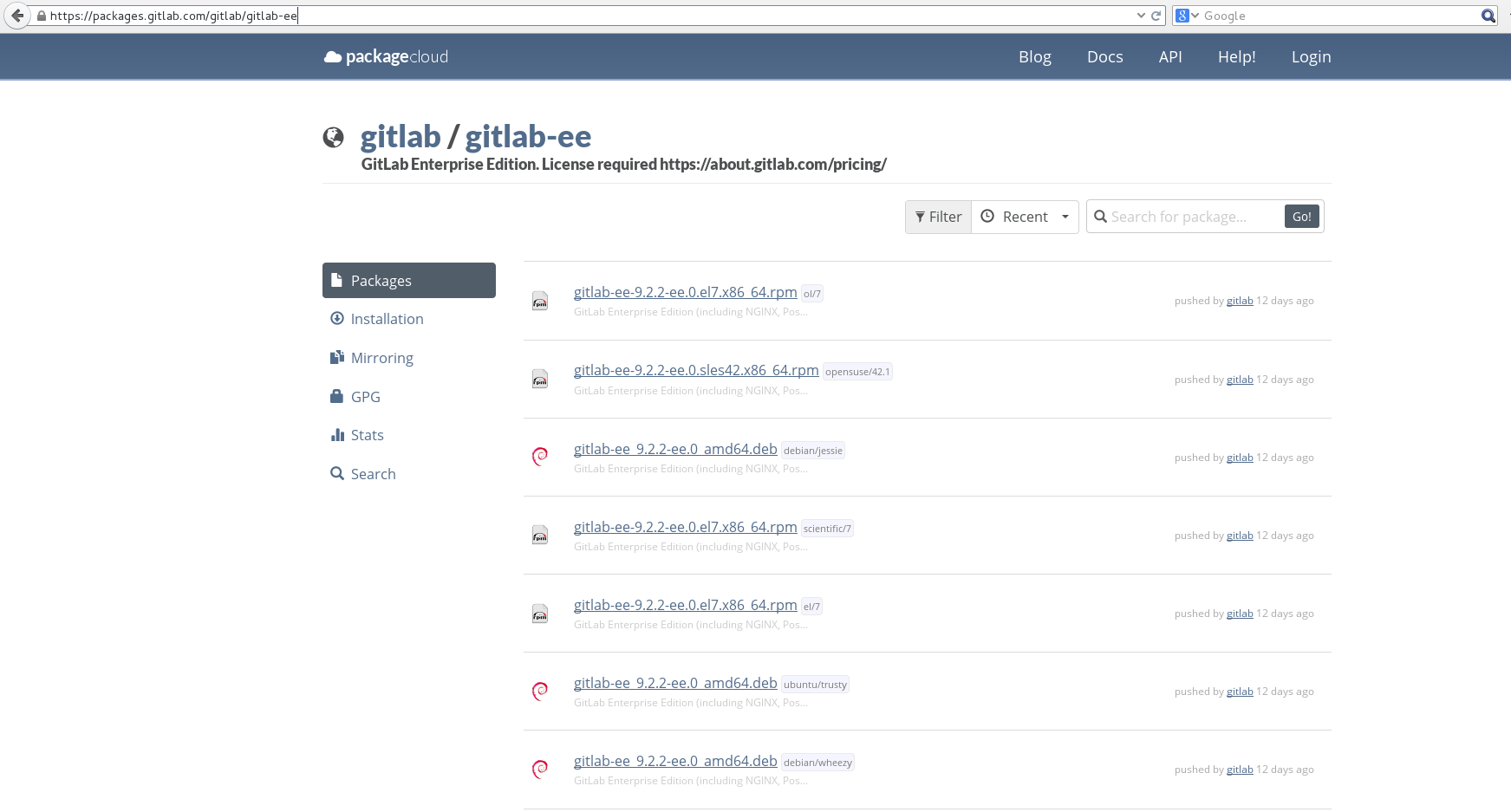Click the debian/jessie distribution tag
This screenshot has height=812, width=1511.
click(813, 451)
